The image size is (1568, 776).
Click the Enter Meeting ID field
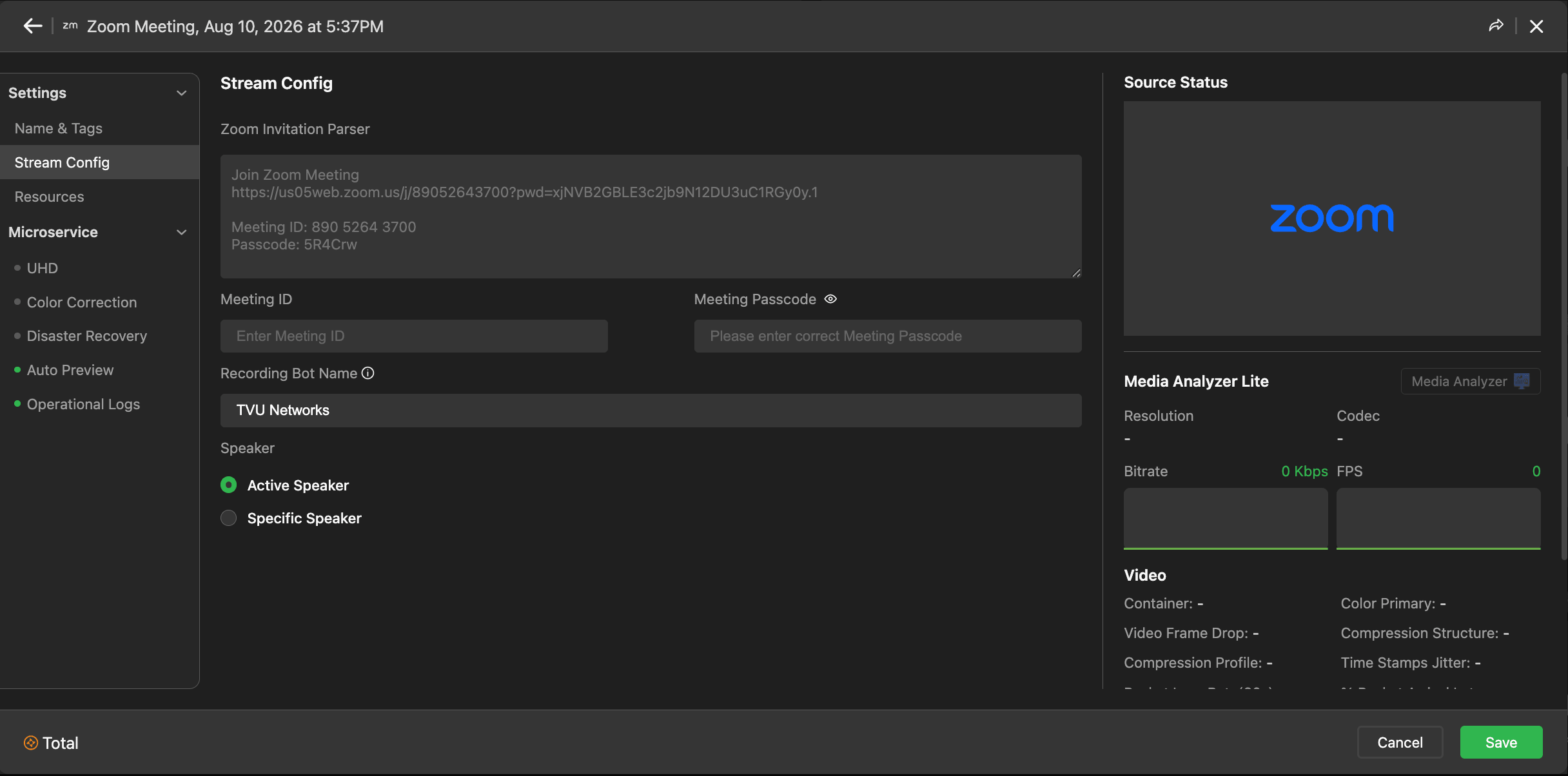point(414,336)
